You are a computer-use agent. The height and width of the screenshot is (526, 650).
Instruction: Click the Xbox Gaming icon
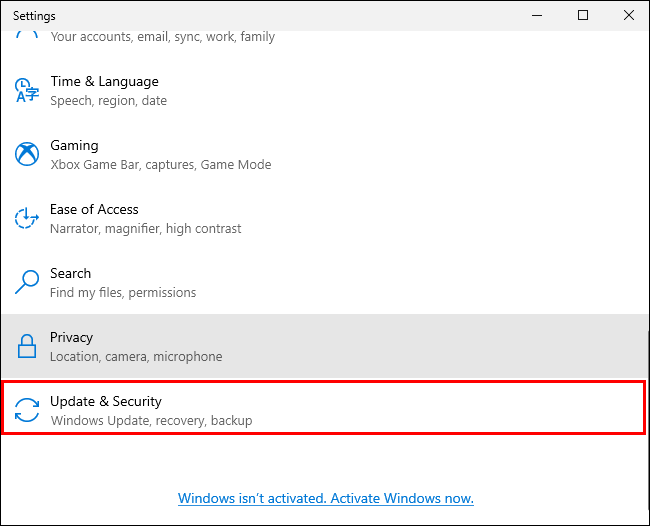(26, 154)
